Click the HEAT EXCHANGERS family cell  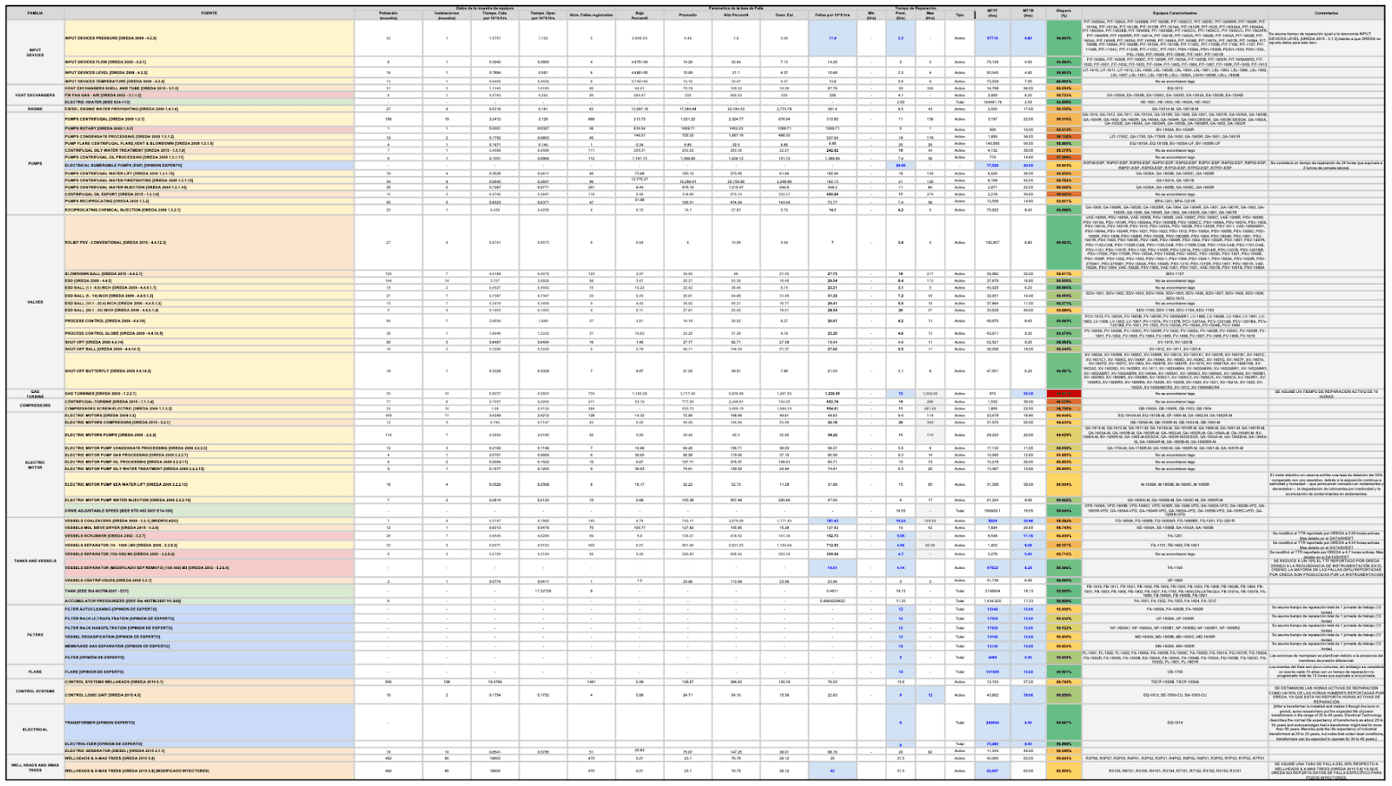point(35,95)
